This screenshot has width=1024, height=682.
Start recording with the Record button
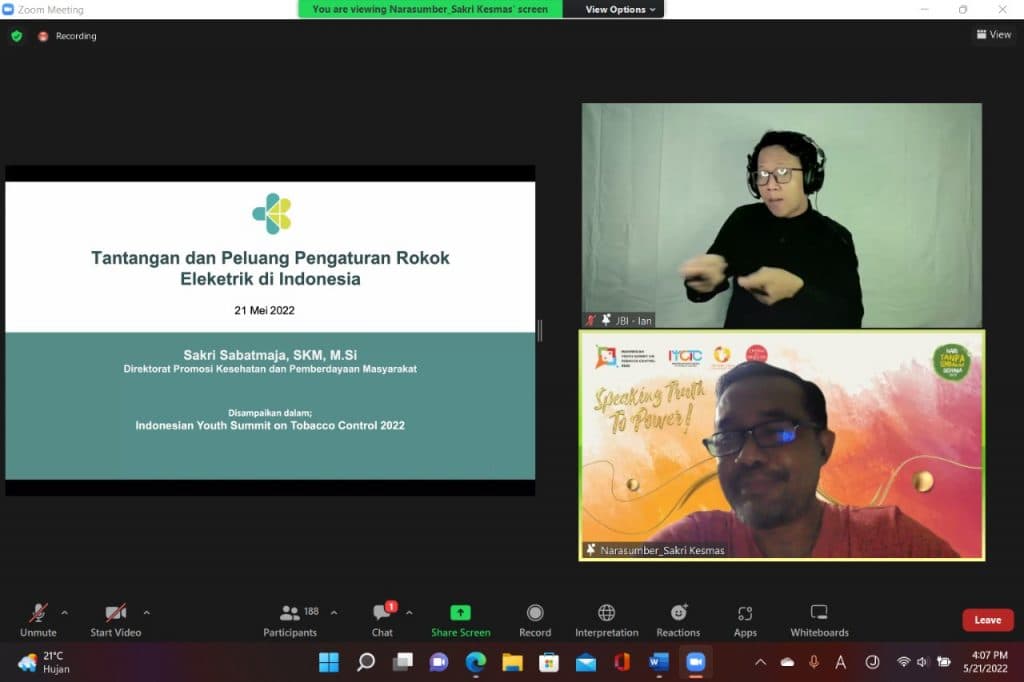[535, 620]
